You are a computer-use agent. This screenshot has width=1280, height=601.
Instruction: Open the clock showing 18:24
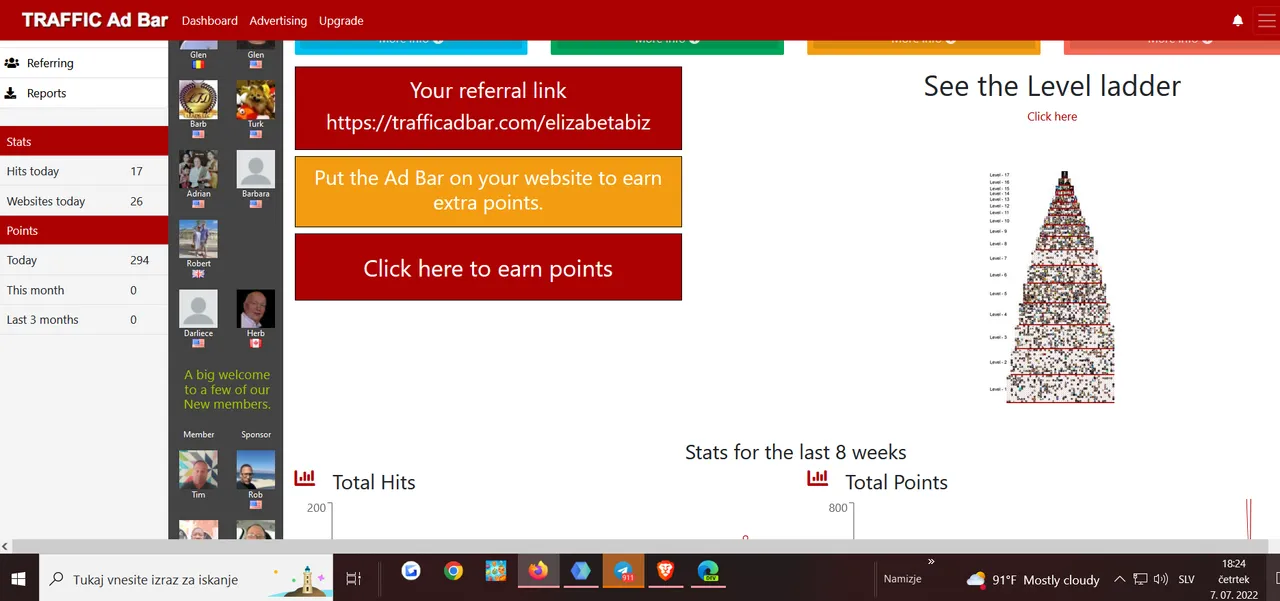click(x=1233, y=579)
